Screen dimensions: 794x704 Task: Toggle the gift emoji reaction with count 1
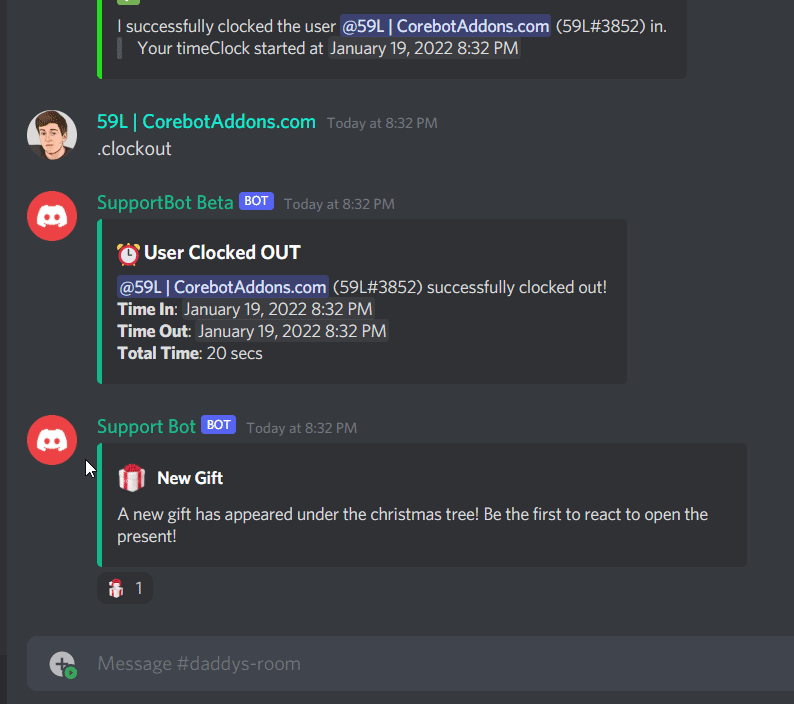(x=125, y=588)
